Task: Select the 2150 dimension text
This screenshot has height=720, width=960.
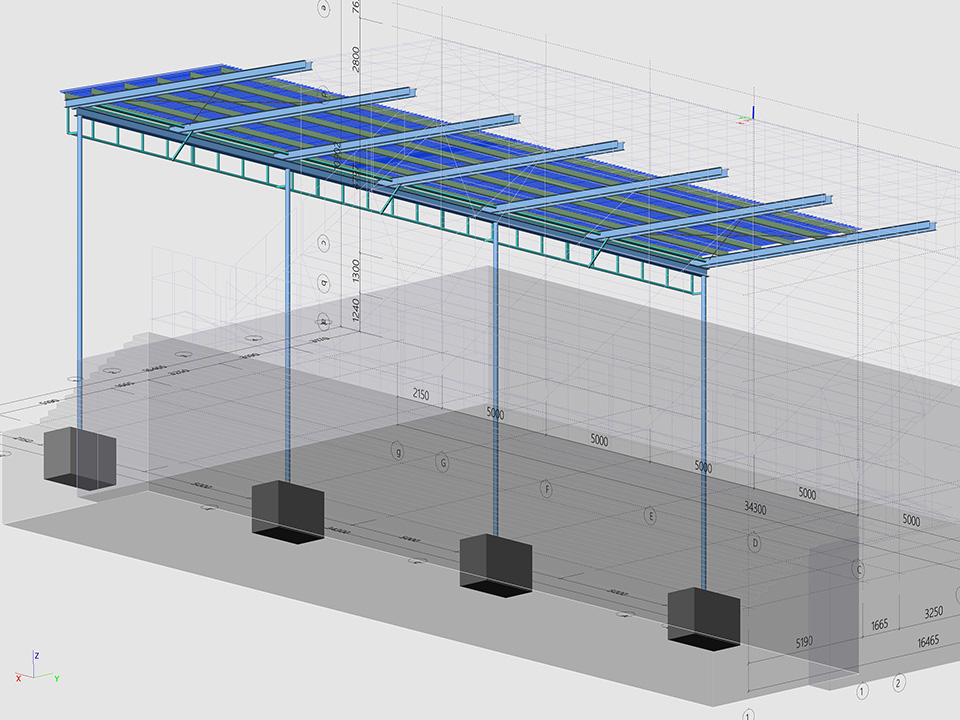Action: (x=420, y=395)
